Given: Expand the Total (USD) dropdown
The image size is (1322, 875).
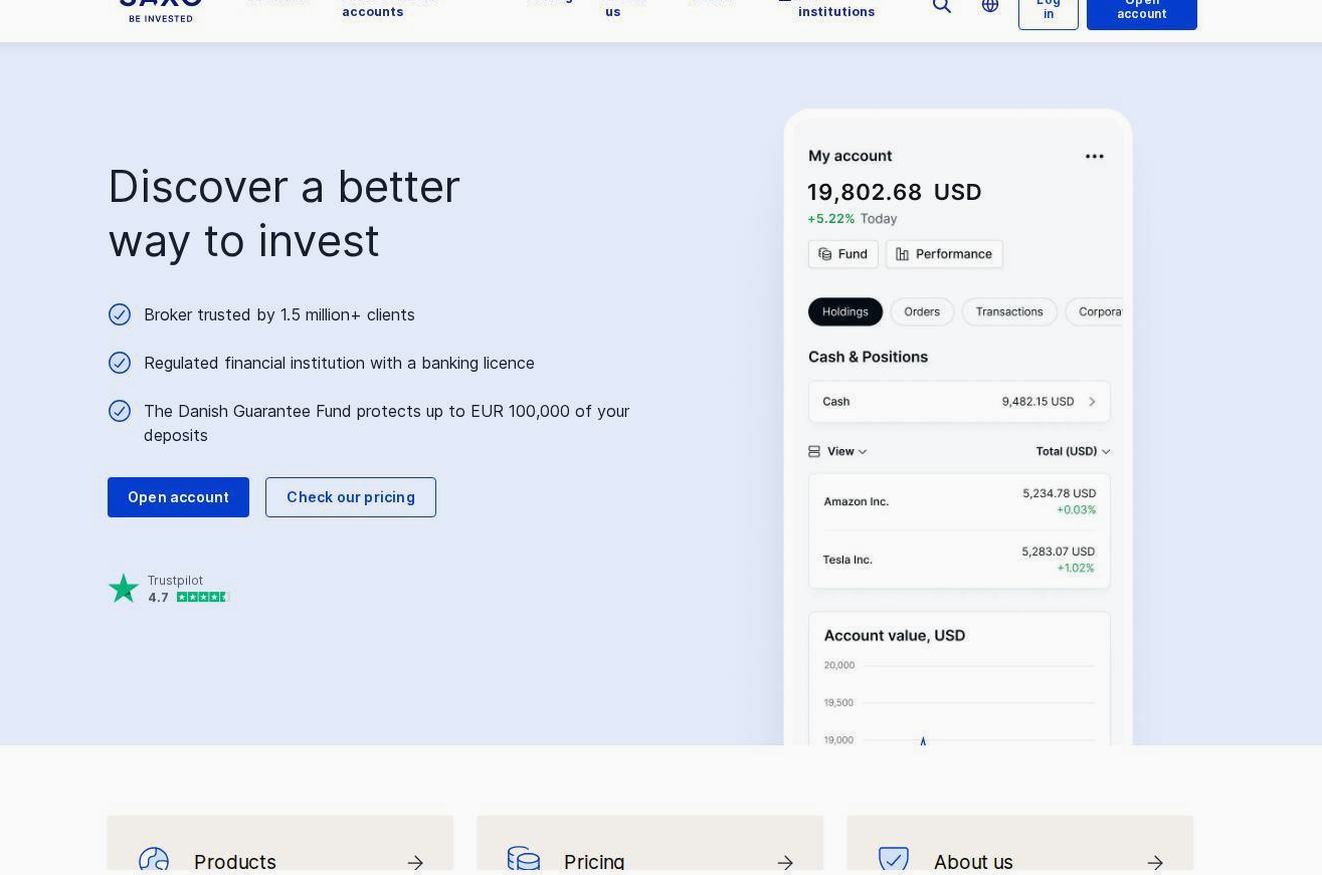Looking at the screenshot, I should point(1073,452).
